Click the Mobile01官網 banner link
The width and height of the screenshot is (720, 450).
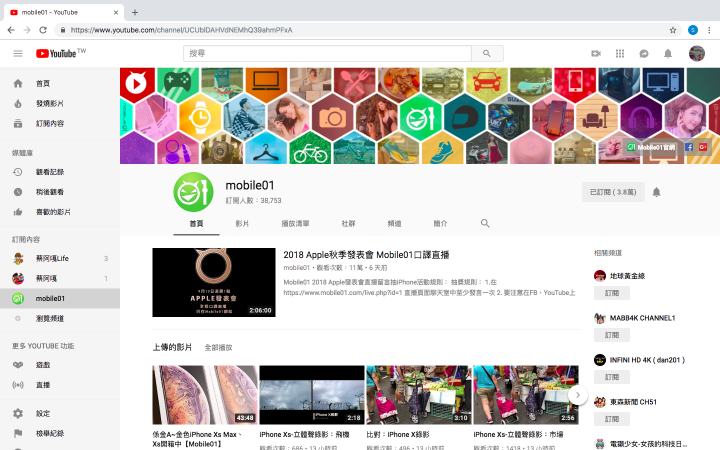[x=652, y=147]
